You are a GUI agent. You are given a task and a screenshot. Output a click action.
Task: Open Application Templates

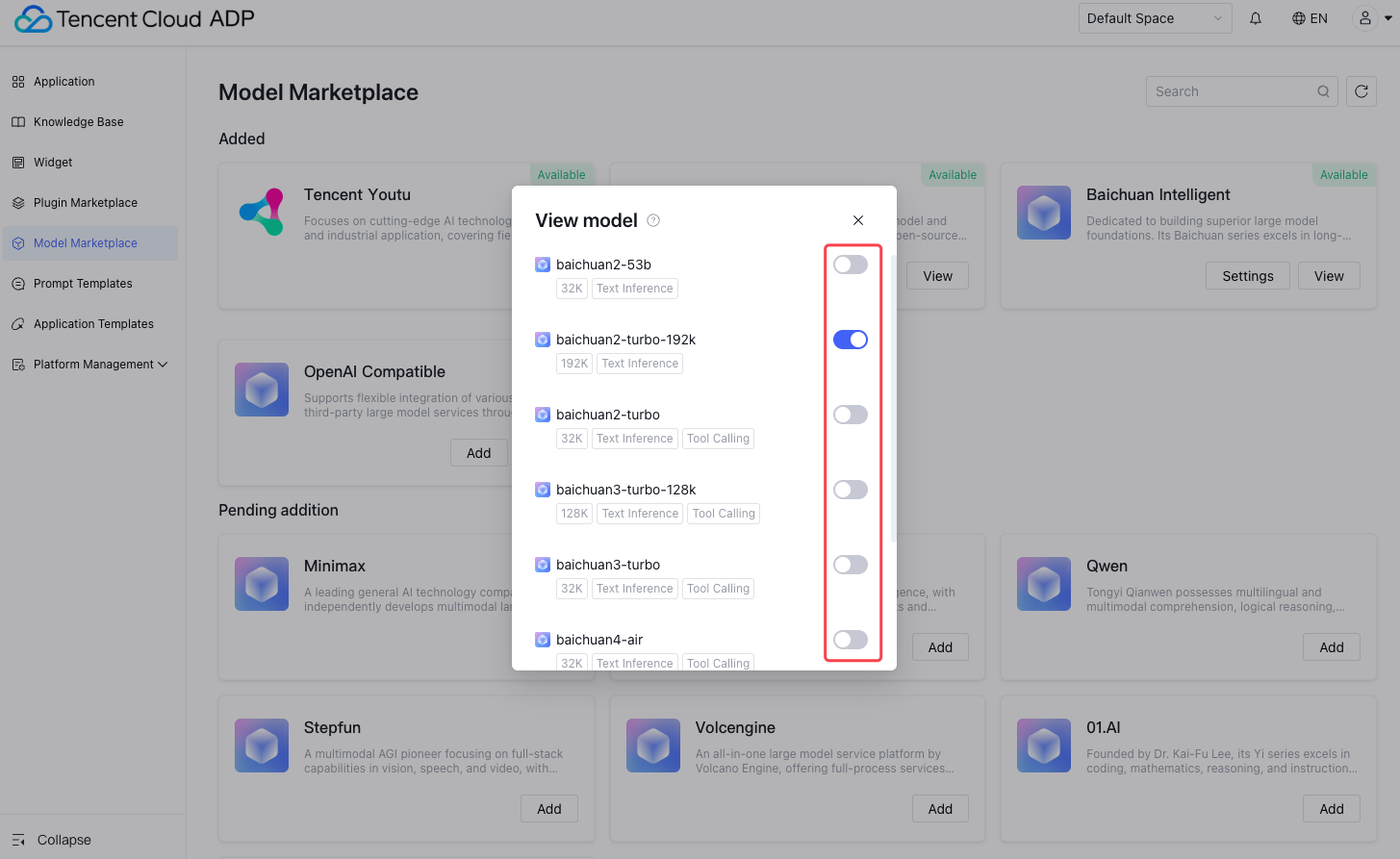click(90, 324)
